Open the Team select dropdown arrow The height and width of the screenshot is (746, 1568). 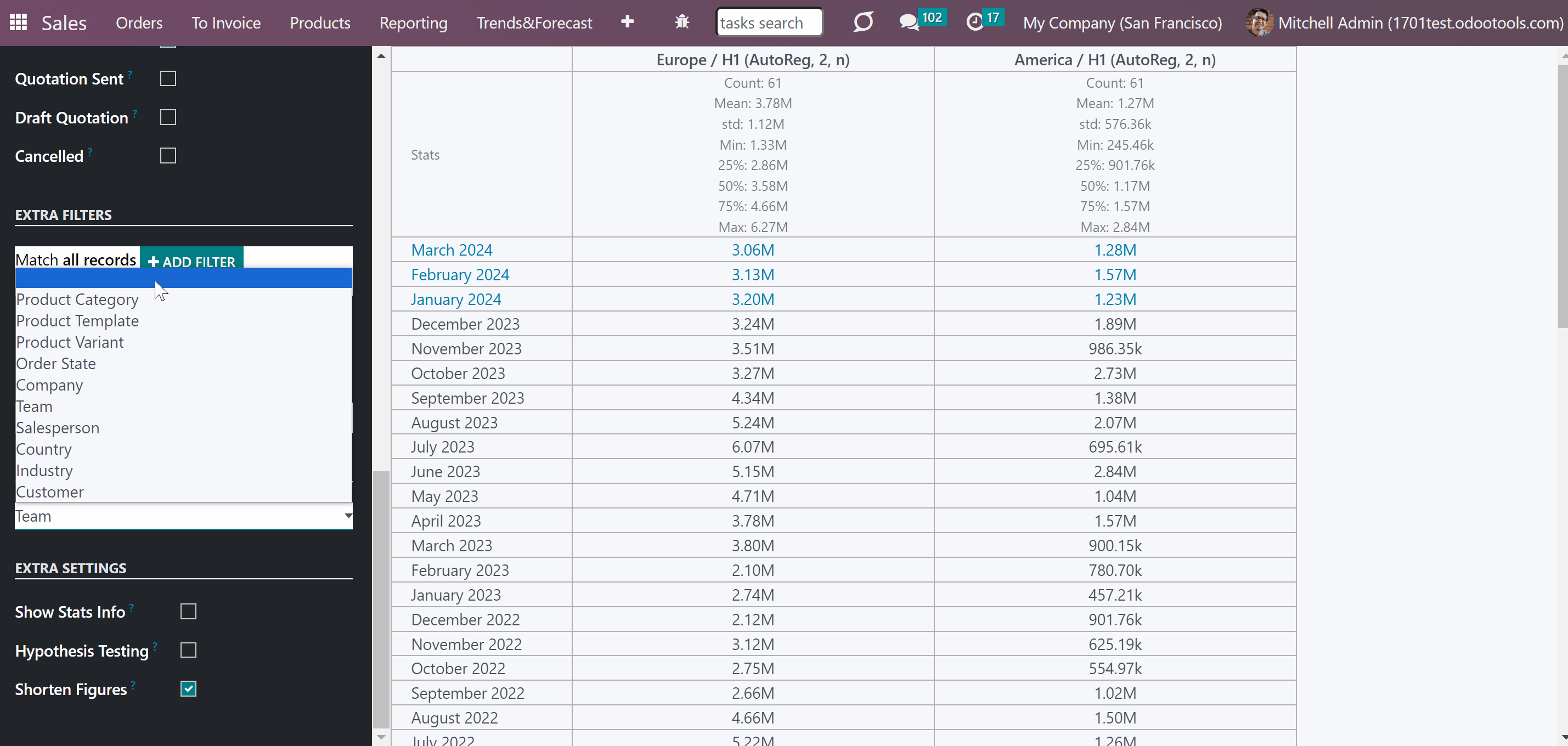348,516
